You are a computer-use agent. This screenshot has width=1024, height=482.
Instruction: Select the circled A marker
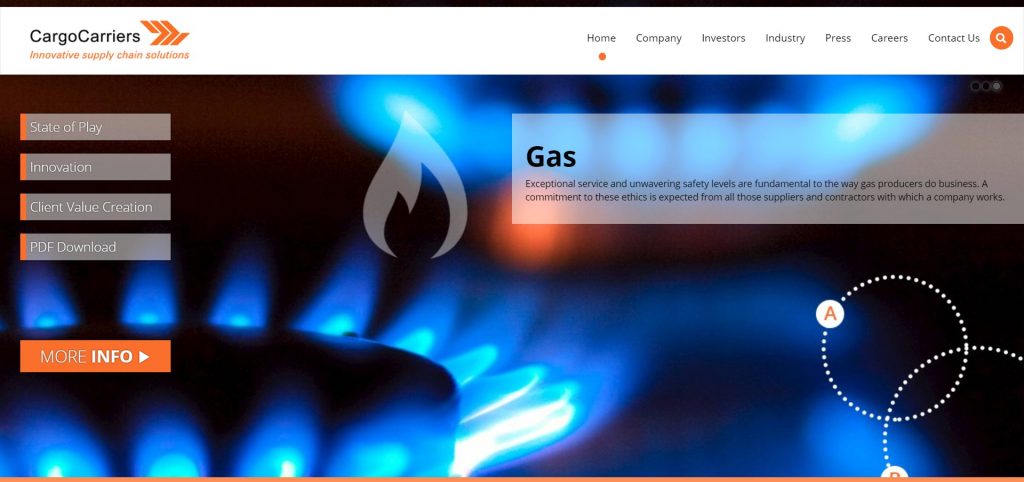[830, 314]
